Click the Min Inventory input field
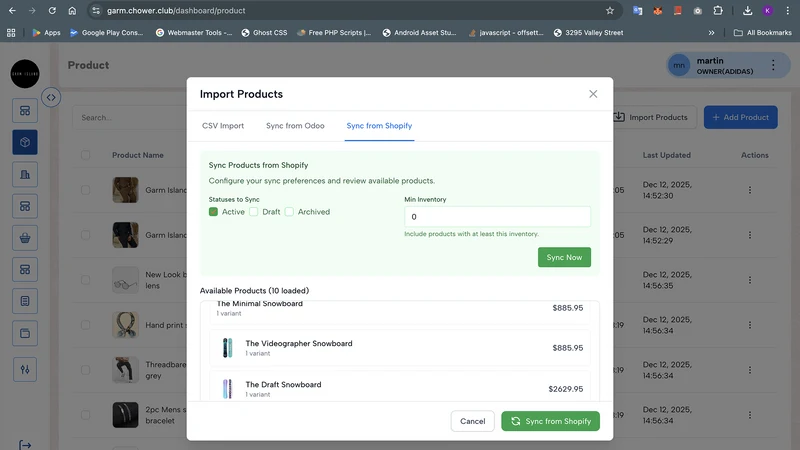The height and width of the screenshot is (450, 800). pyautogui.click(x=497, y=217)
